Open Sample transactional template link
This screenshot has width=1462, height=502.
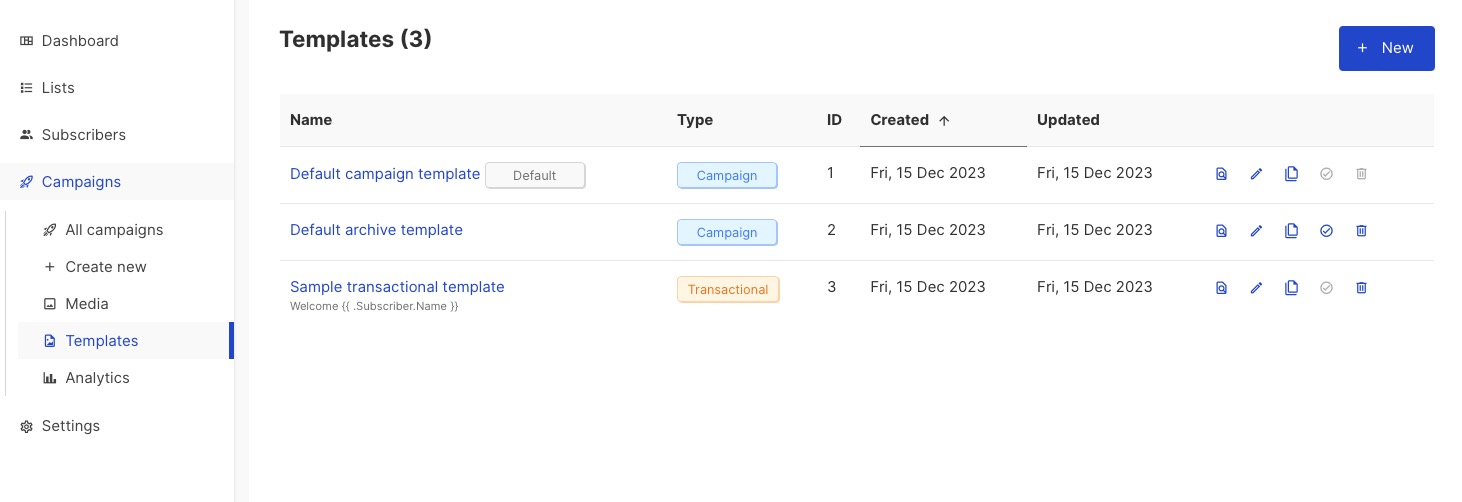click(397, 287)
